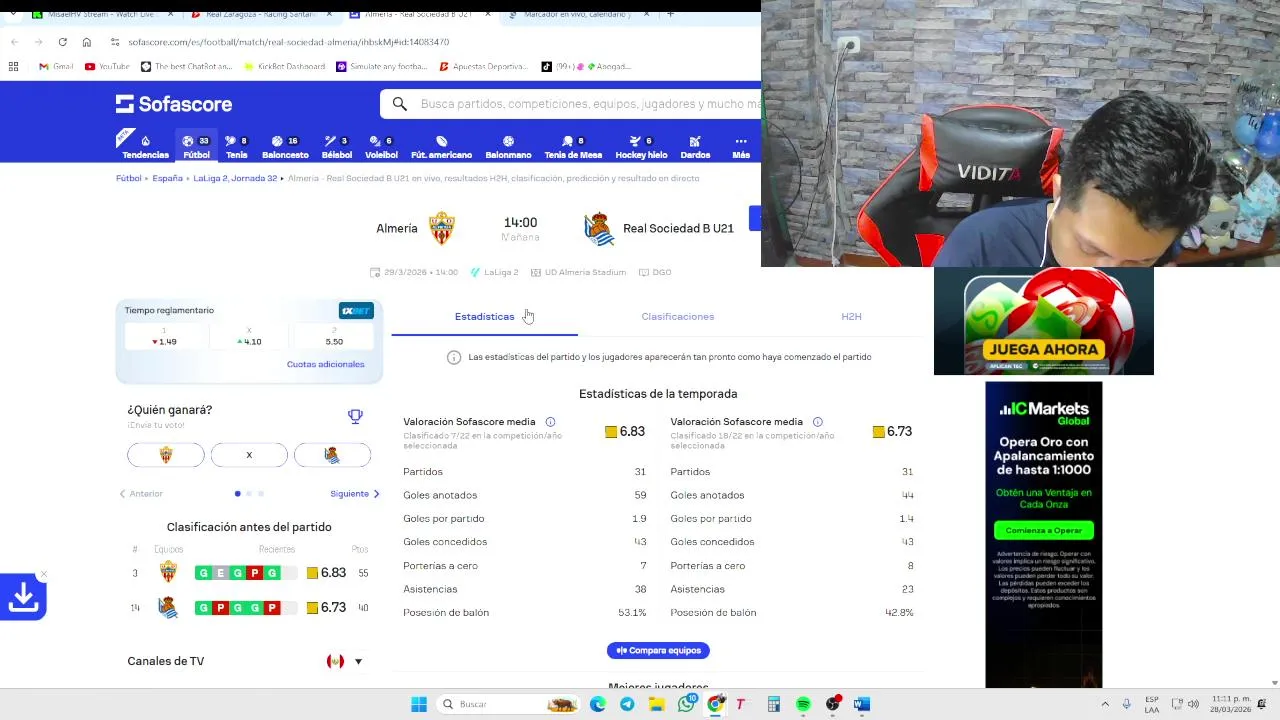This screenshot has height=720, width=1280.
Task: Open the Béisbol sport category
Action: pos(337,147)
